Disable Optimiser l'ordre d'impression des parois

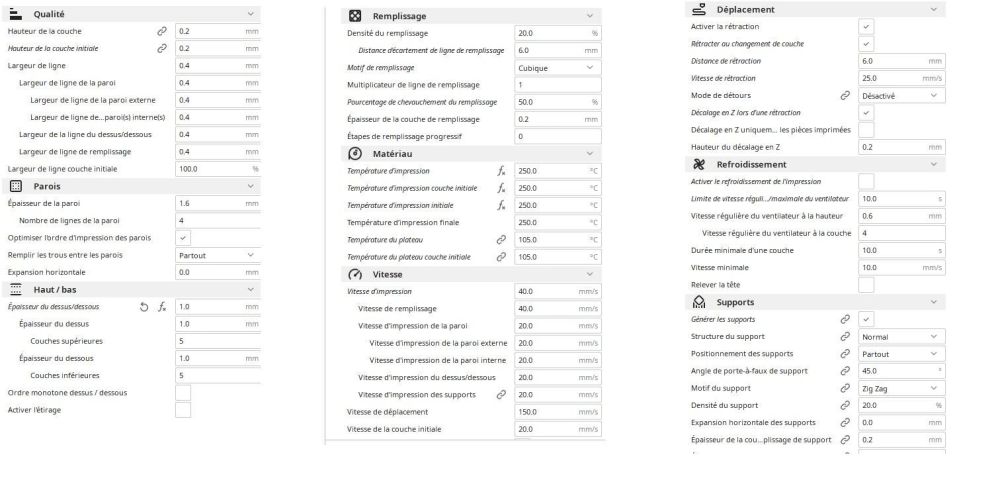(x=183, y=238)
